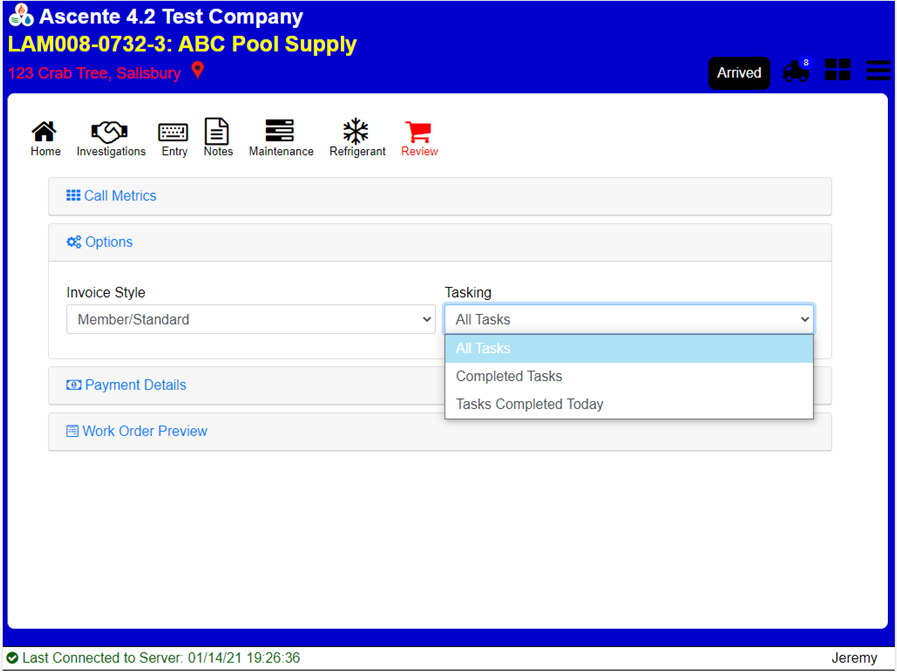Open the Investigations handshake icon

pos(110,132)
